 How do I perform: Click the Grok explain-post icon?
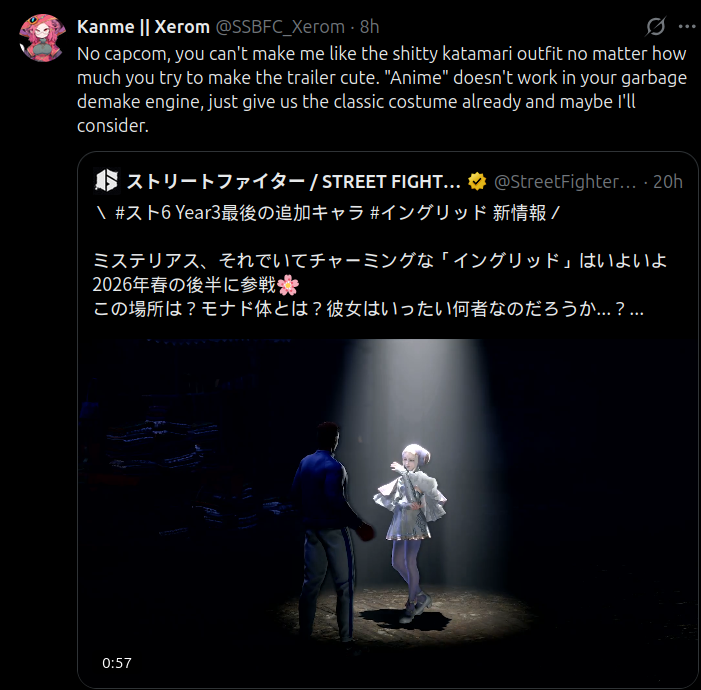point(655,26)
